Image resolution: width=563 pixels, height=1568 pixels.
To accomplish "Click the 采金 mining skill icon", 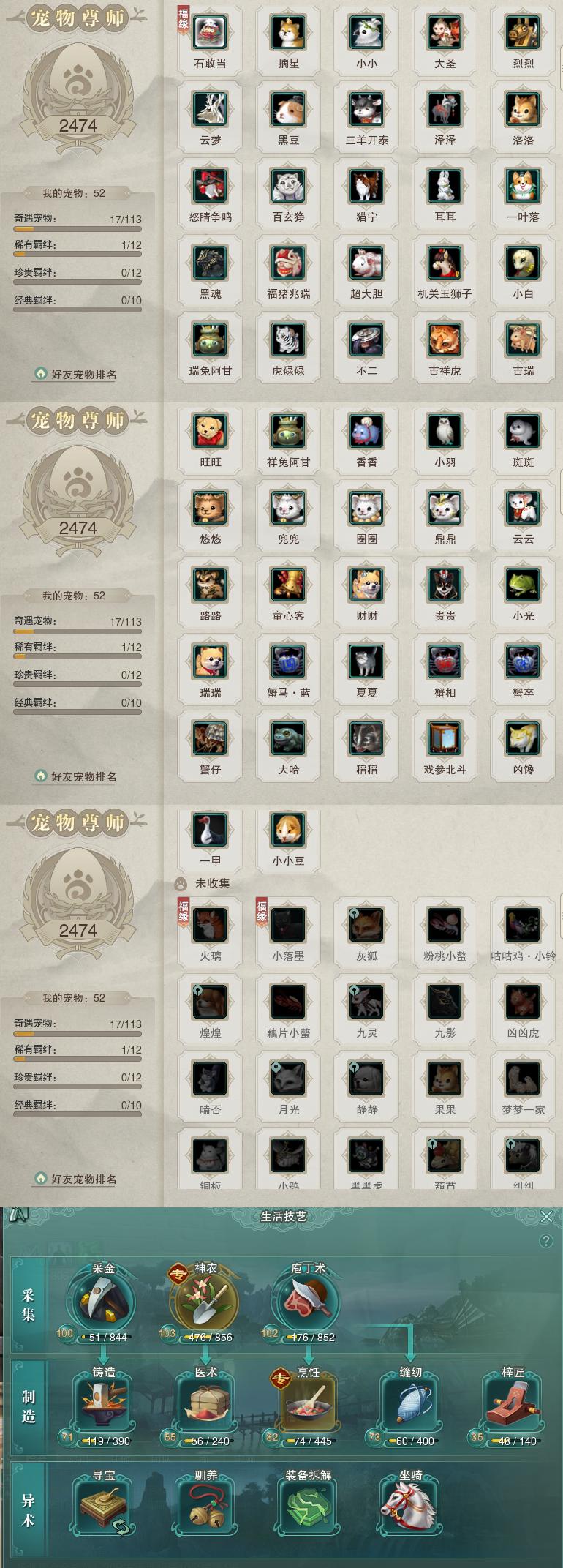I will (x=104, y=1302).
